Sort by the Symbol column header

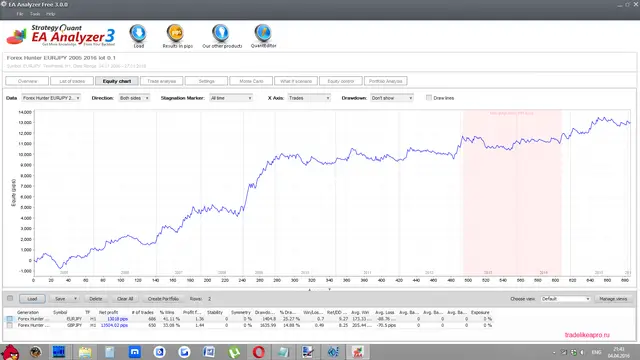[x=60, y=312]
